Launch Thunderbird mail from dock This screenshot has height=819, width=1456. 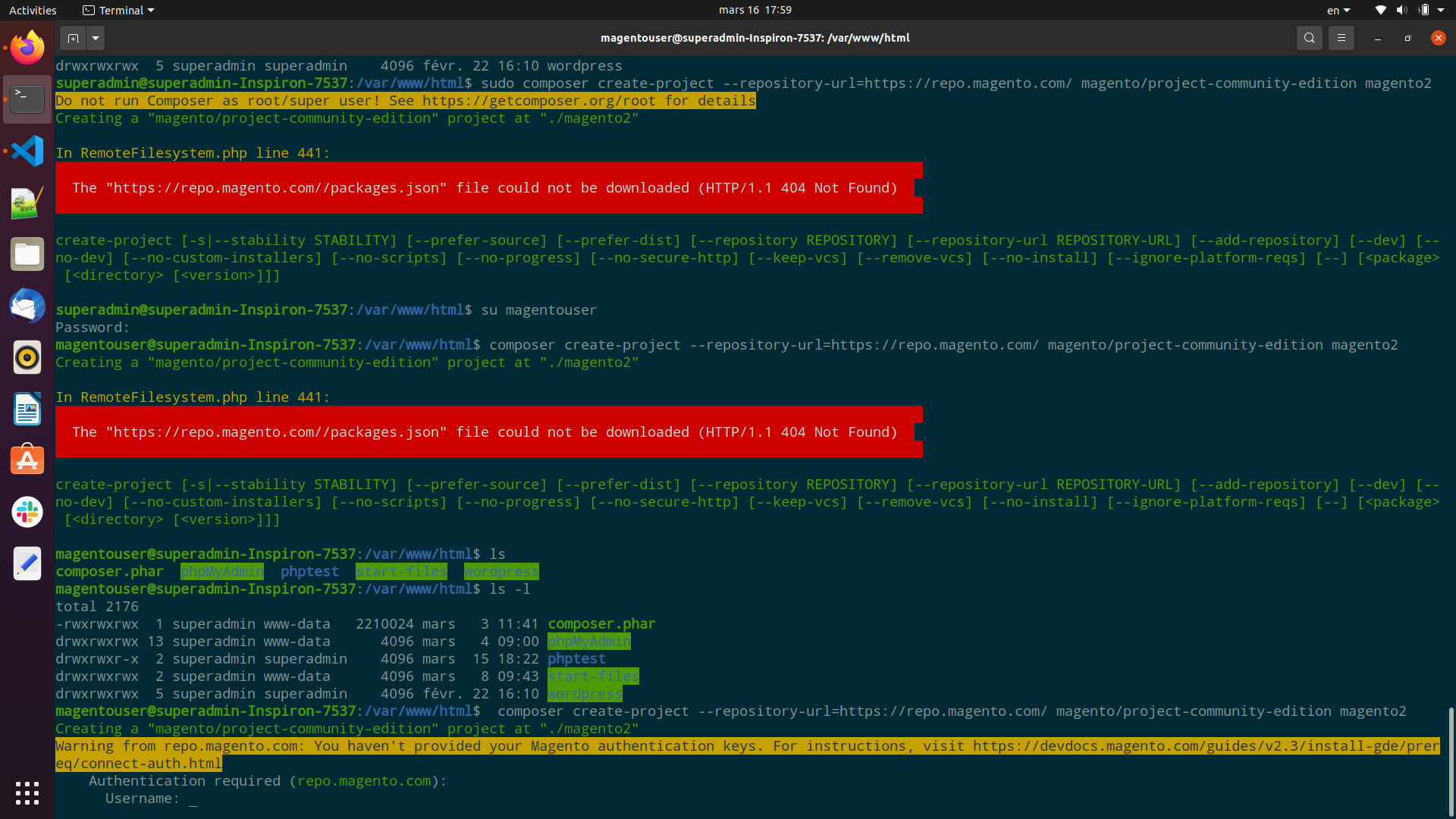(27, 306)
